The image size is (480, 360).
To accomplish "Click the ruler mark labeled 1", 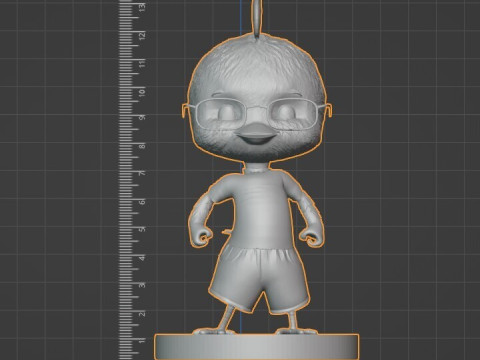I will pyautogui.click(x=142, y=341).
